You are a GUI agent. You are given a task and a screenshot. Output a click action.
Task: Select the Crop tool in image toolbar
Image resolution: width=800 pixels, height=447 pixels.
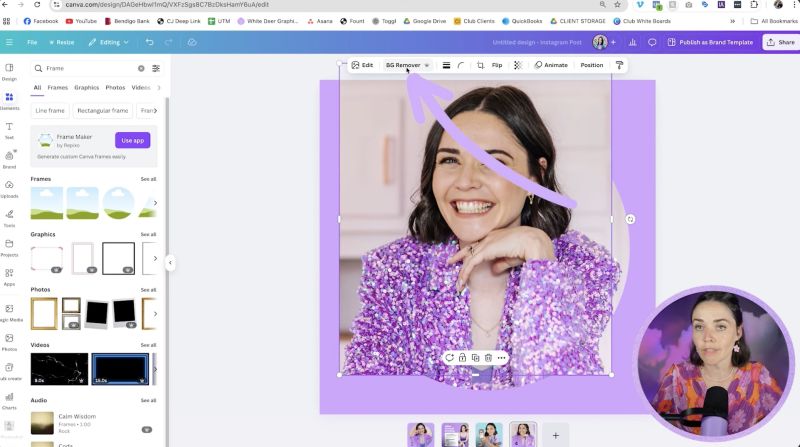coord(481,65)
